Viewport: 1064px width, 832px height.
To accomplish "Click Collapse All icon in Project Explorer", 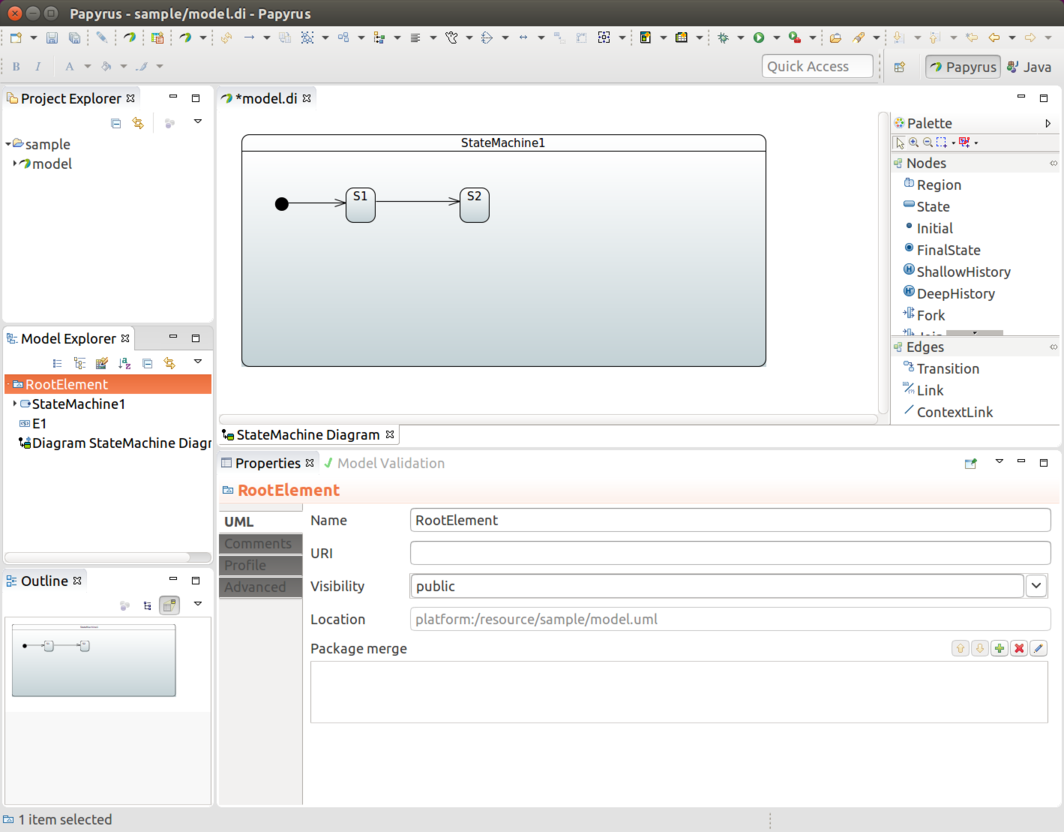I will coord(116,123).
